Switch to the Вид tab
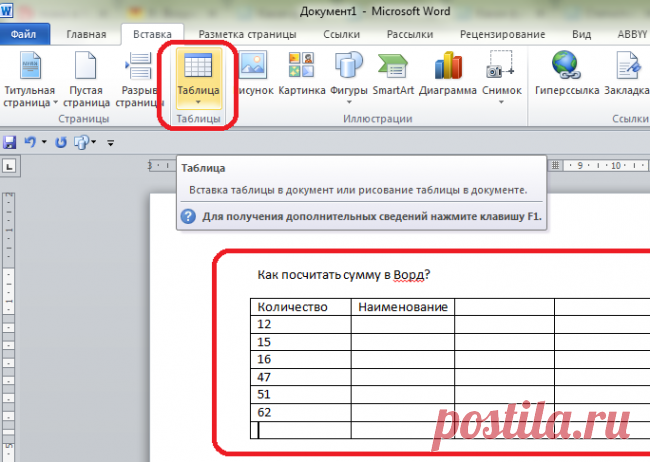The width and height of the screenshot is (650, 462). (582, 34)
